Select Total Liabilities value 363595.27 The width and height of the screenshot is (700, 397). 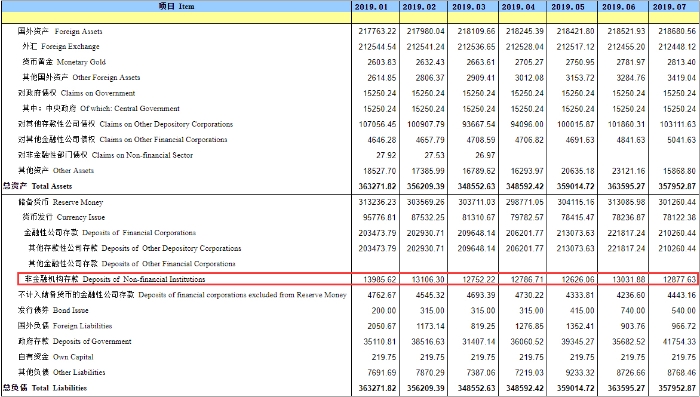(x=626, y=388)
